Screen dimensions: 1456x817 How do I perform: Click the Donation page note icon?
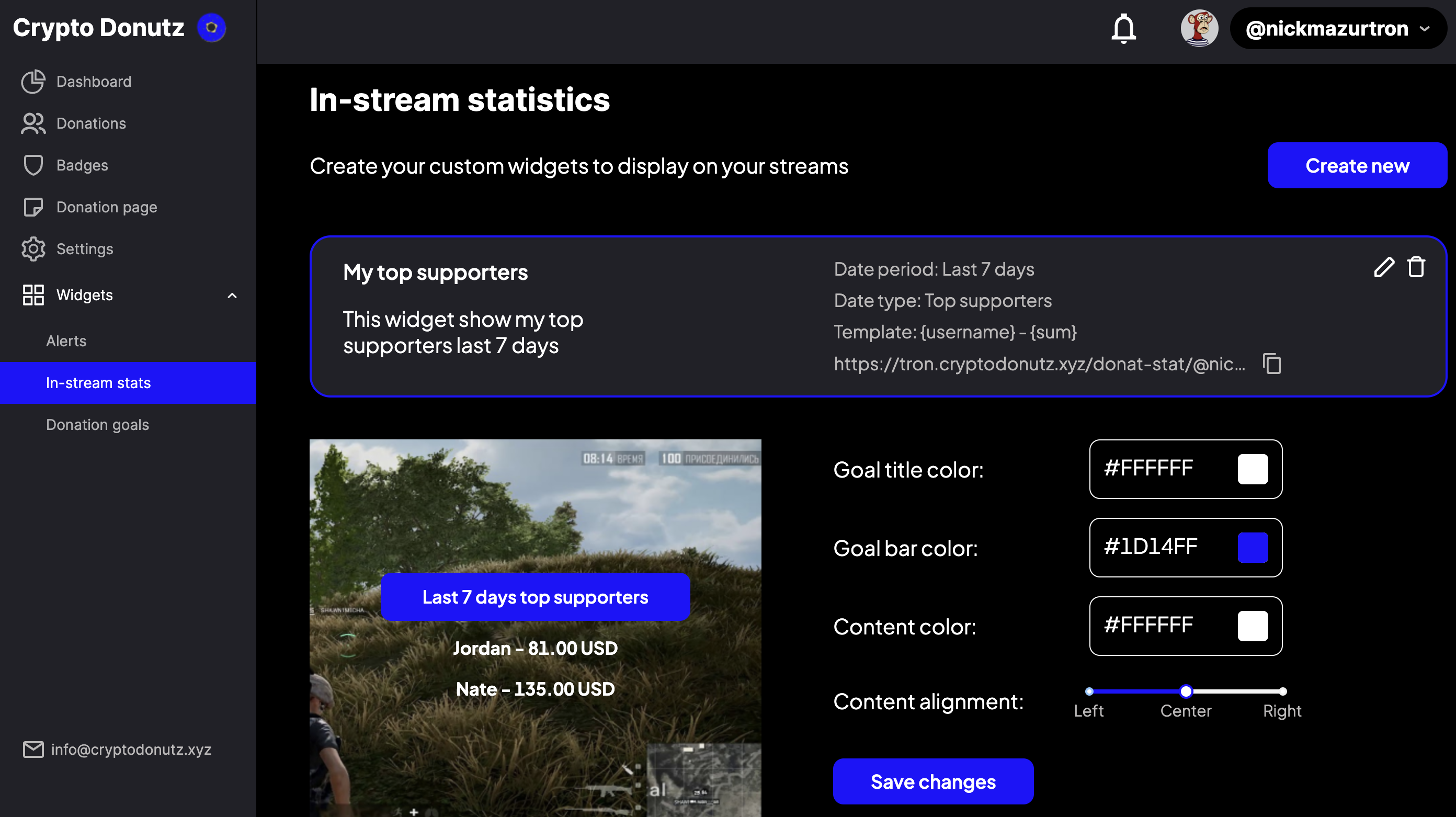point(33,207)
